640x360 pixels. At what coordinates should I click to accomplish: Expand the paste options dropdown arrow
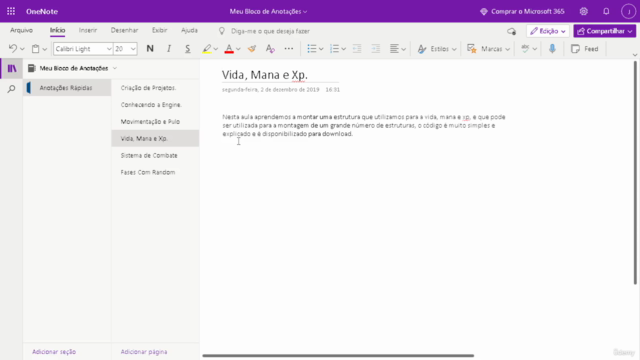point(44,49)
